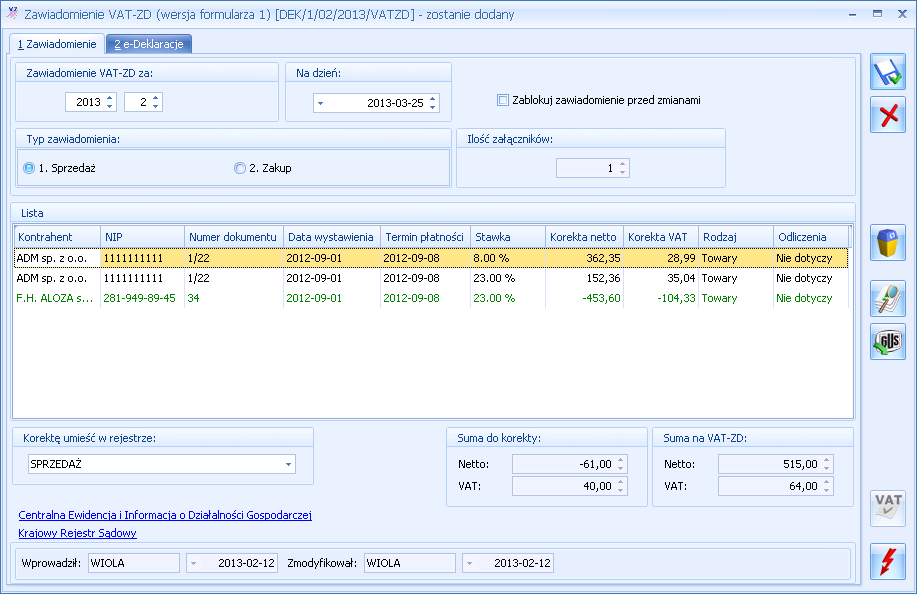The image size is (917, 594).
Task: Open the Zmodyfikował date dropdown arrow
Action: coord(470,564)
